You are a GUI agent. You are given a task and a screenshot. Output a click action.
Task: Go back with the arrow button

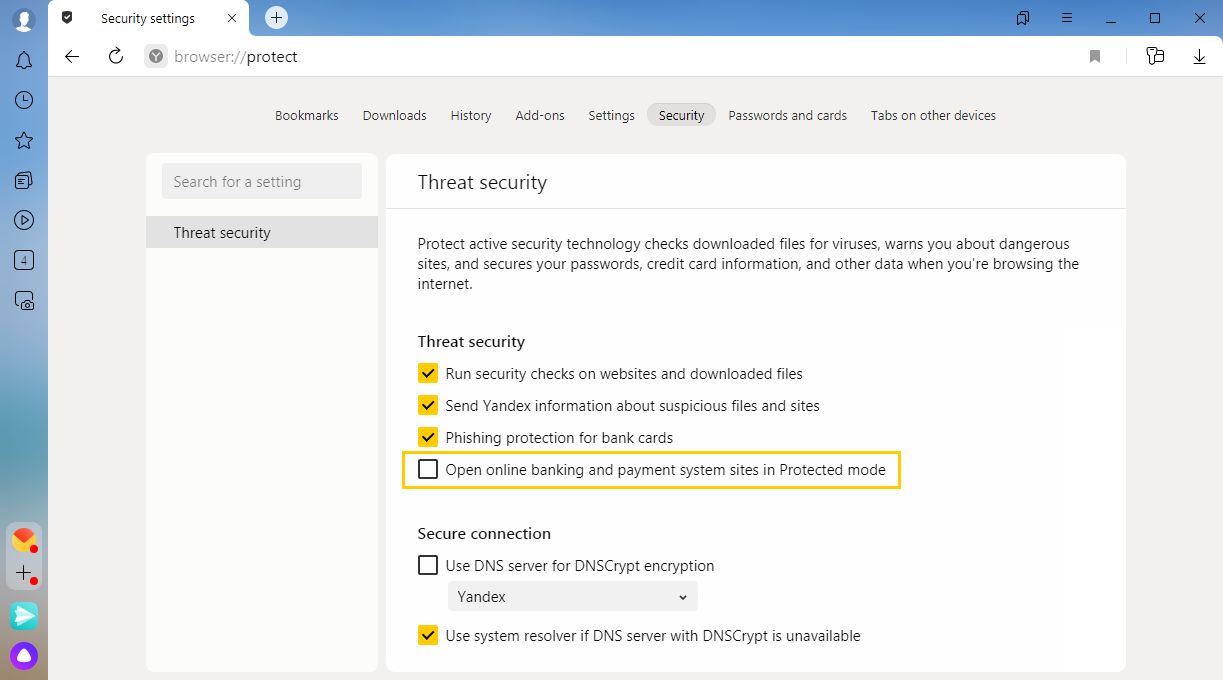[x=72, y=57]
